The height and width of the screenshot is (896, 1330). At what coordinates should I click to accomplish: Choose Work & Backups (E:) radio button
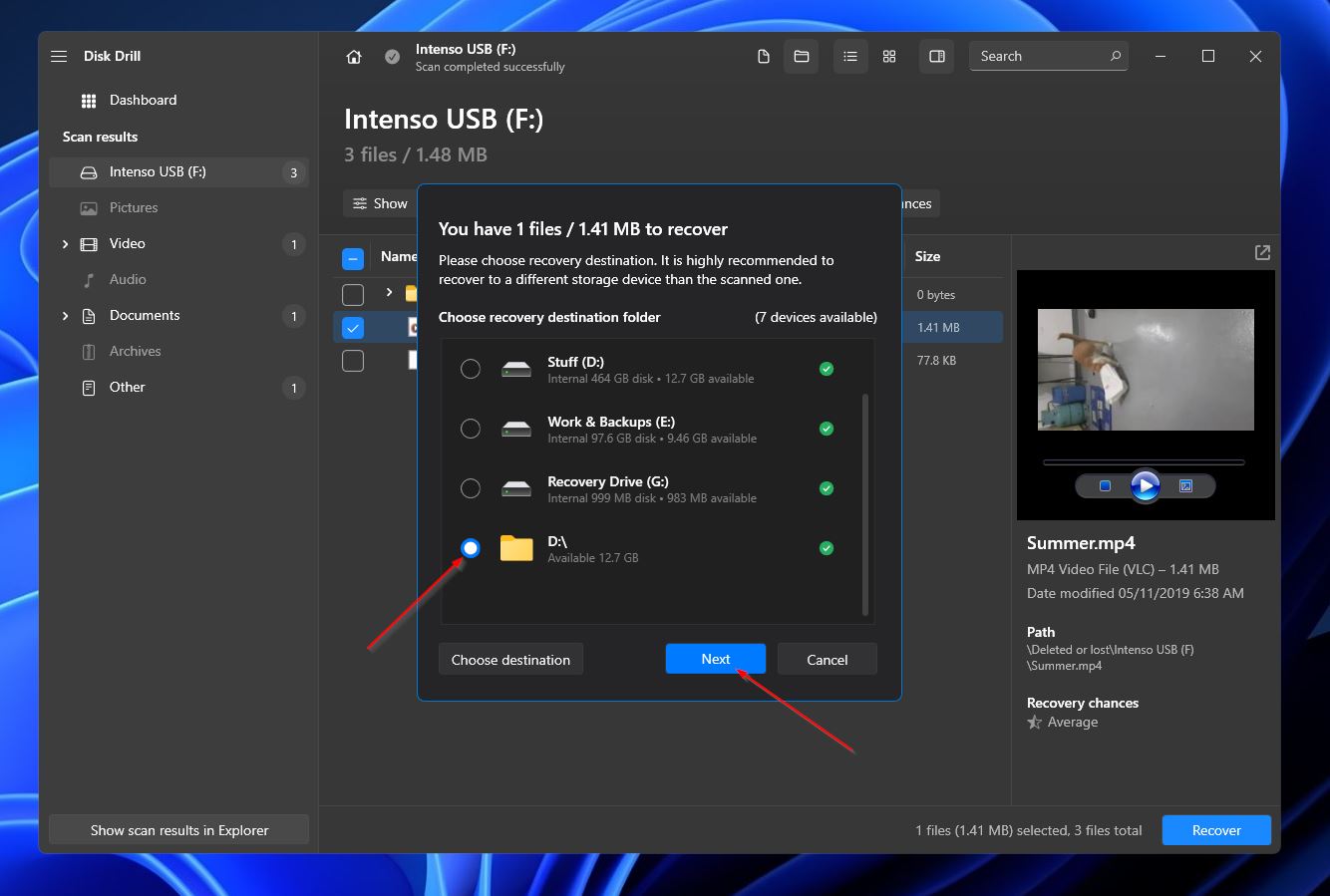tap(471, 429)
